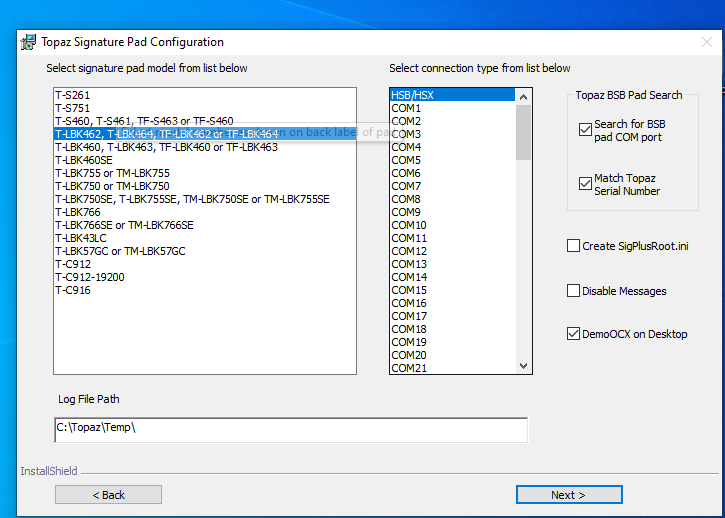Select T-LBK766 from model list
Screen dimensions: 725x518
(x=78, y=212)
